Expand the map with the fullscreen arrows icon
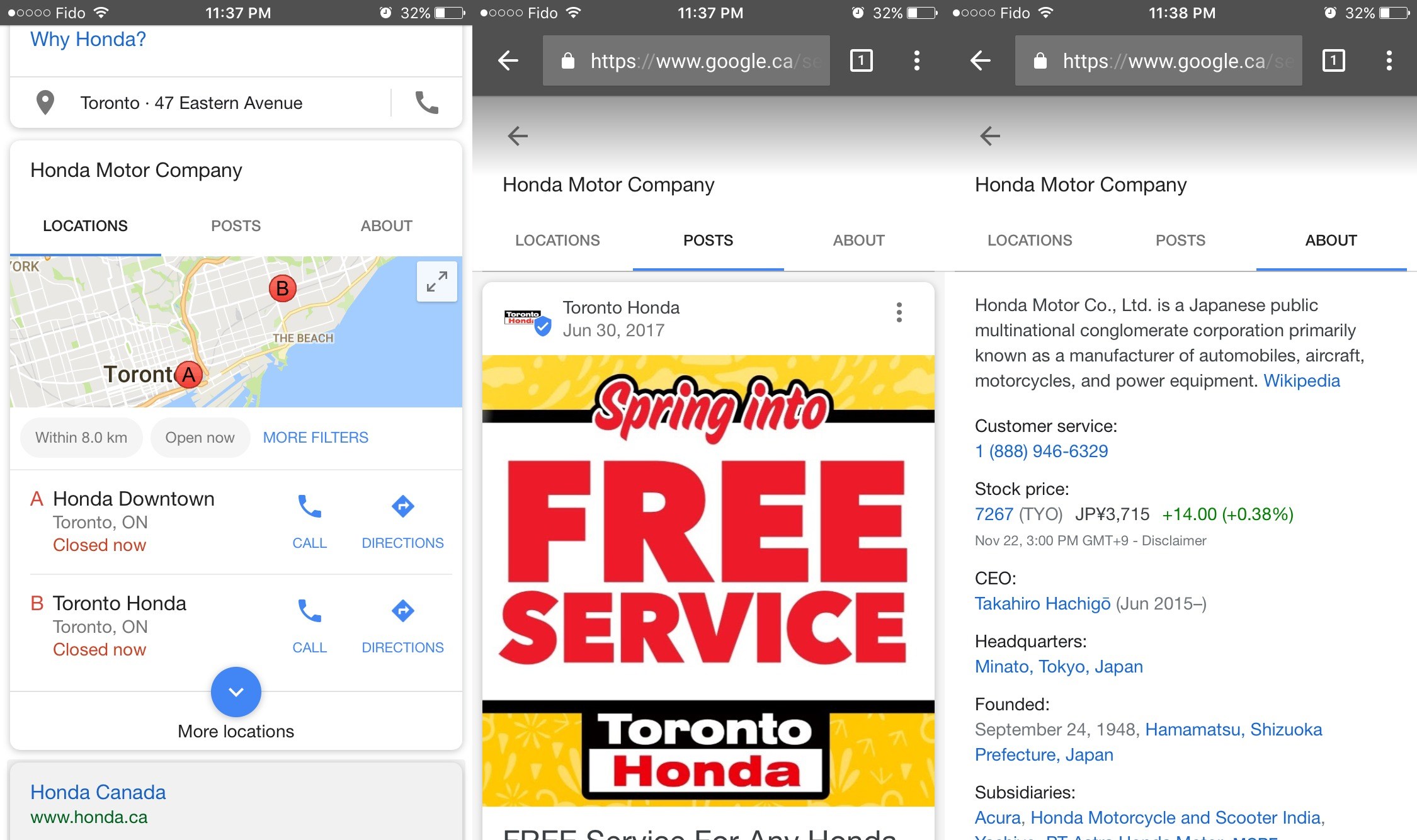The image size is (1417, 840). point(436,281)
